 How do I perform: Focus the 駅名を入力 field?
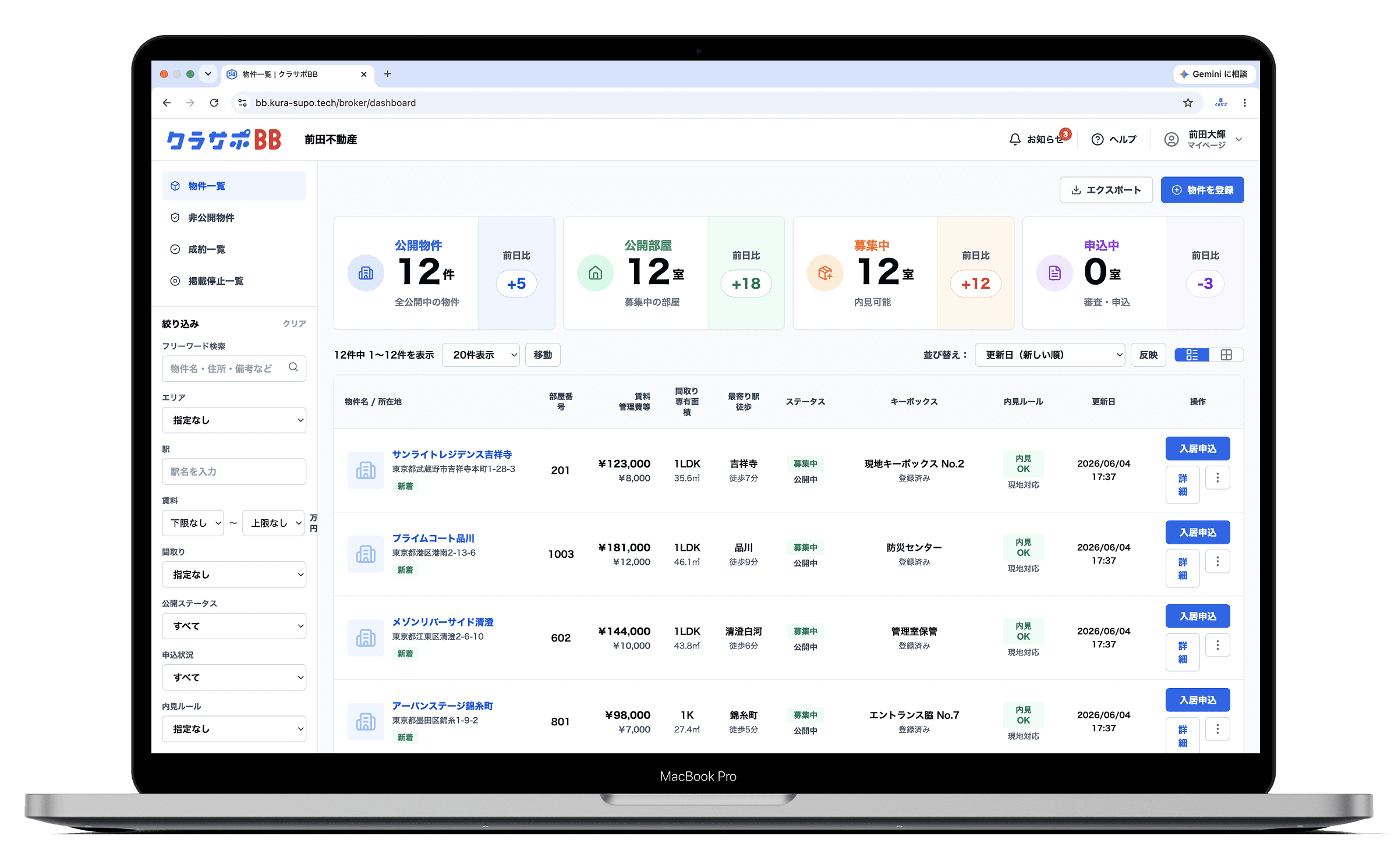click(234, 472)
